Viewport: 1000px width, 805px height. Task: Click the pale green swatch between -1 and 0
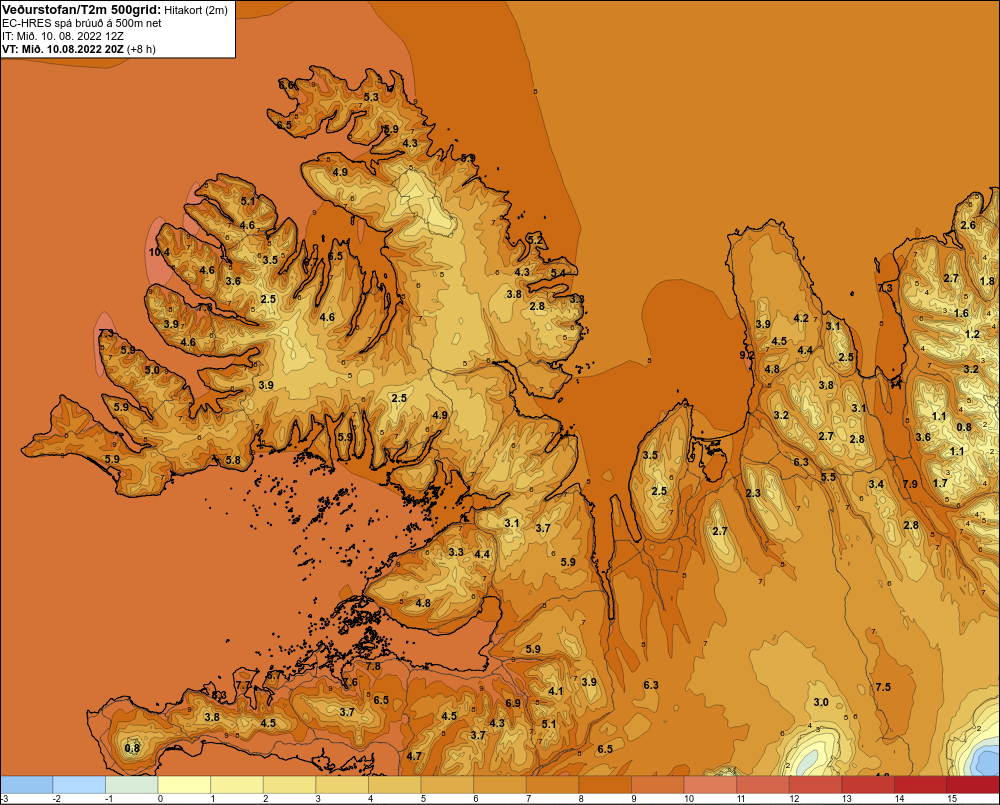tap(131, 785)
